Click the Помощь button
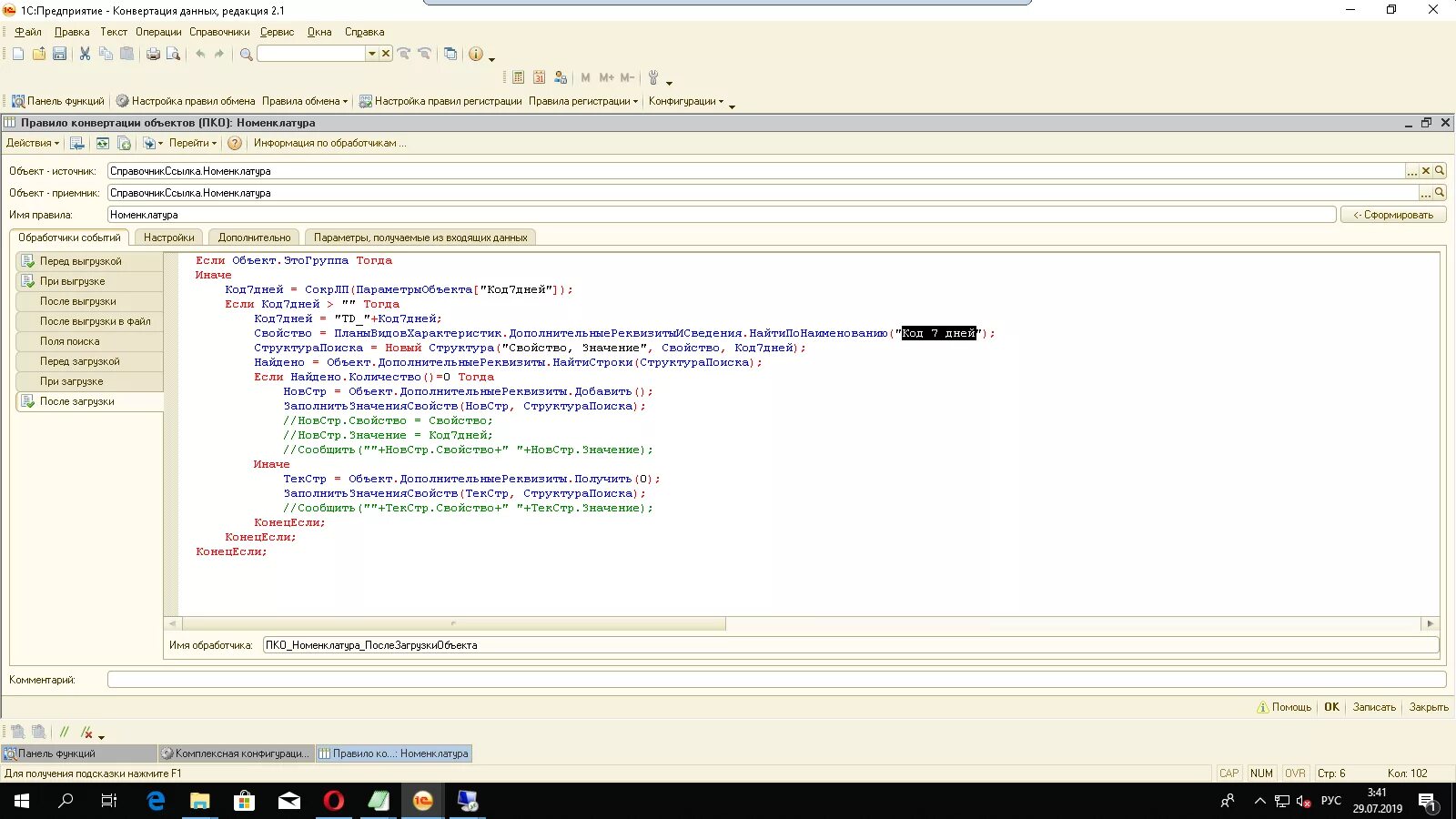Viewport: 1456px width, 819px height. click(x=1284, y=707)
